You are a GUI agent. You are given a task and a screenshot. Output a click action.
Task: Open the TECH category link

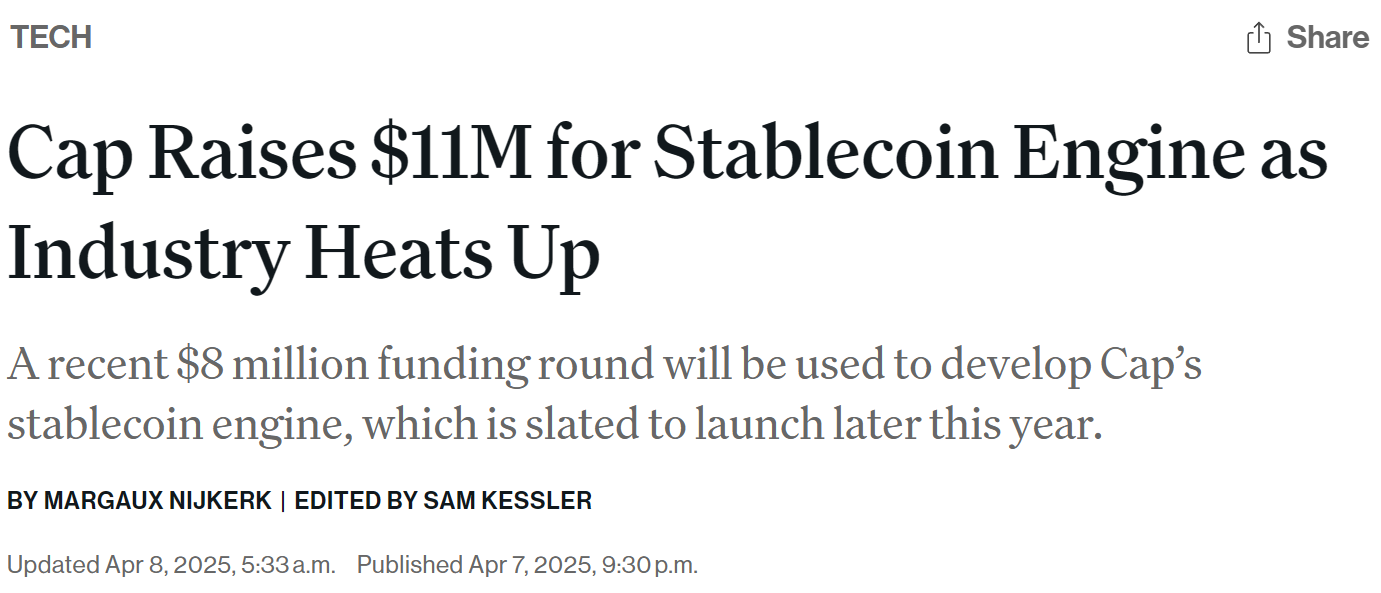51,37
